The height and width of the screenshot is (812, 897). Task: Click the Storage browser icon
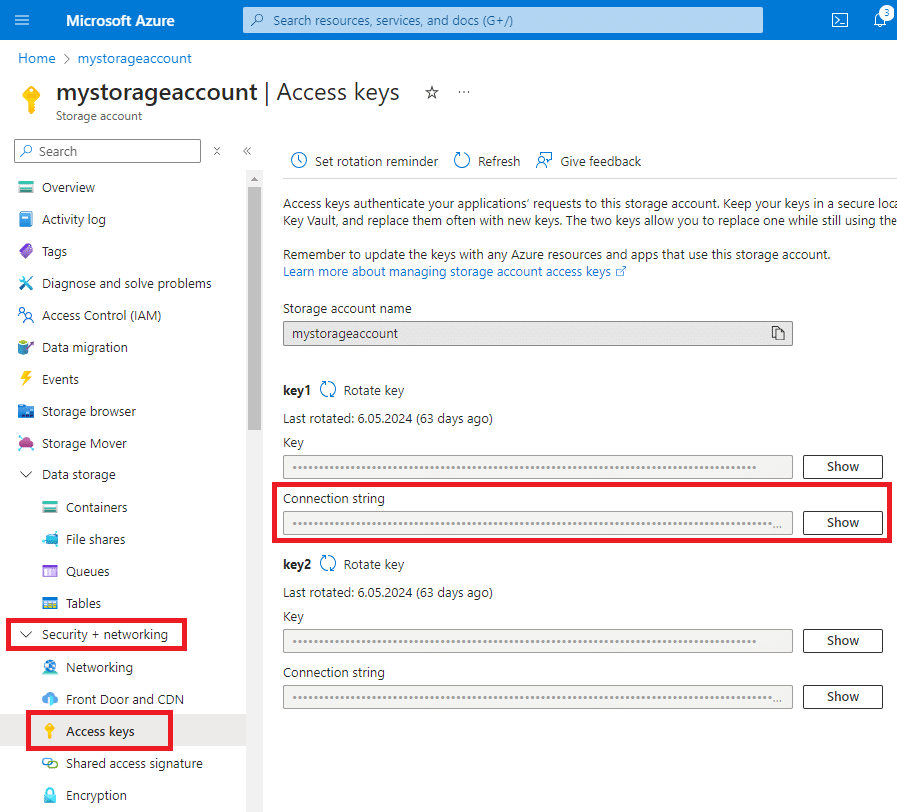[26, 411]
